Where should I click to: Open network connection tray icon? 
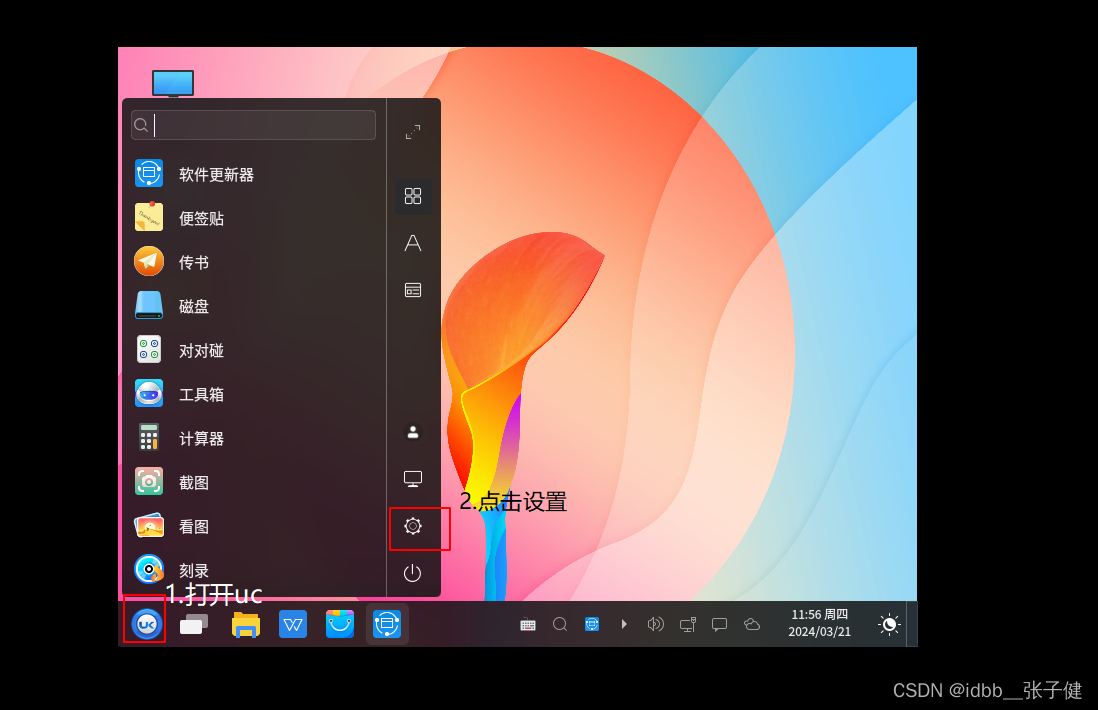[x=688, y=624]
